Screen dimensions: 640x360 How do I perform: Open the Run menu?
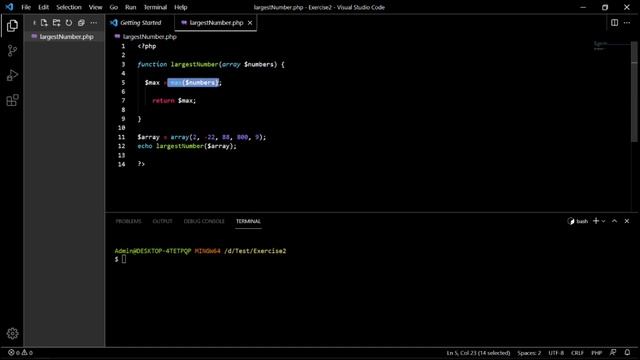[131, 7]
